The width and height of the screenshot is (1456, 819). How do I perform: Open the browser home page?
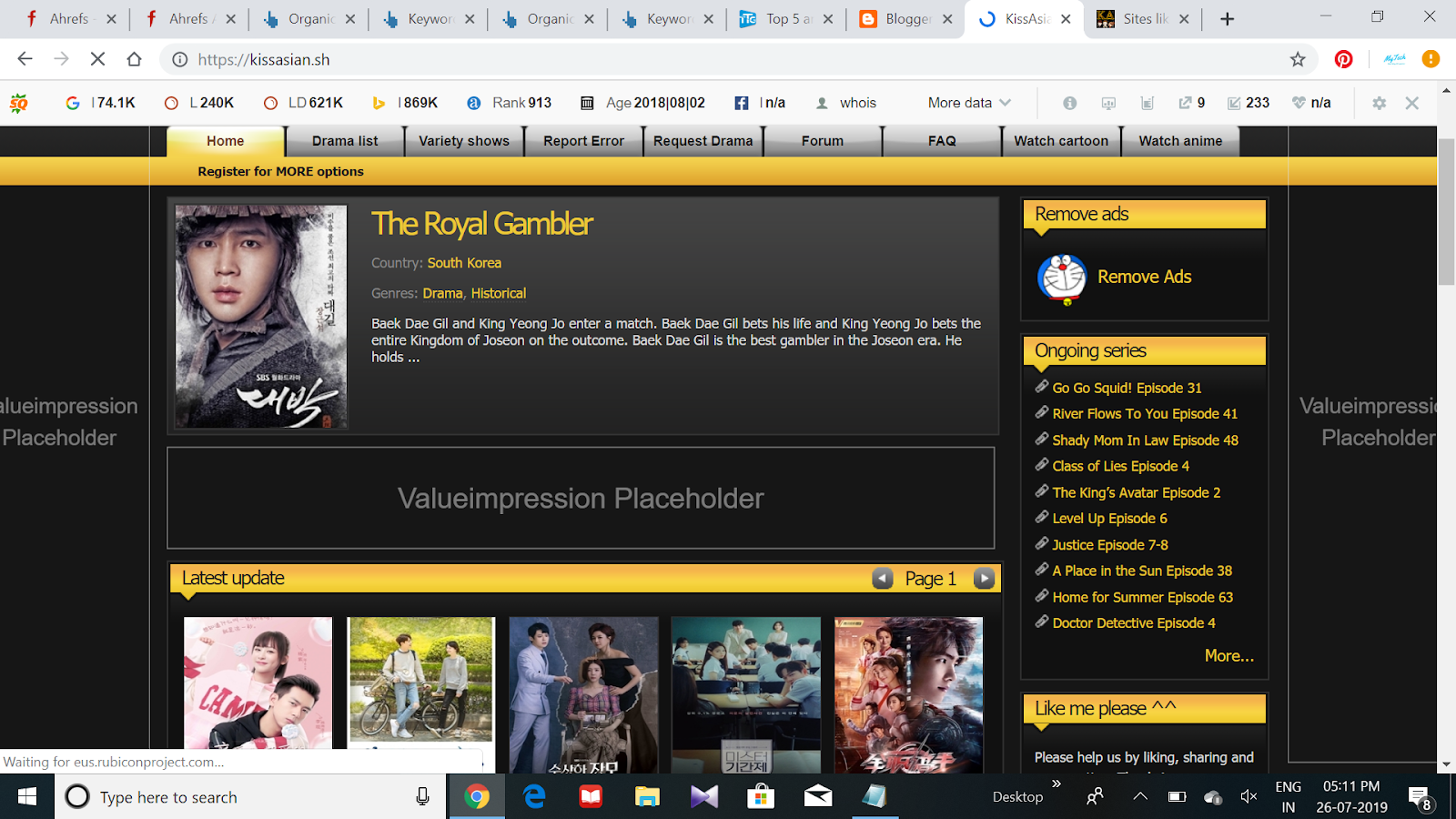[x=134, y=59]
